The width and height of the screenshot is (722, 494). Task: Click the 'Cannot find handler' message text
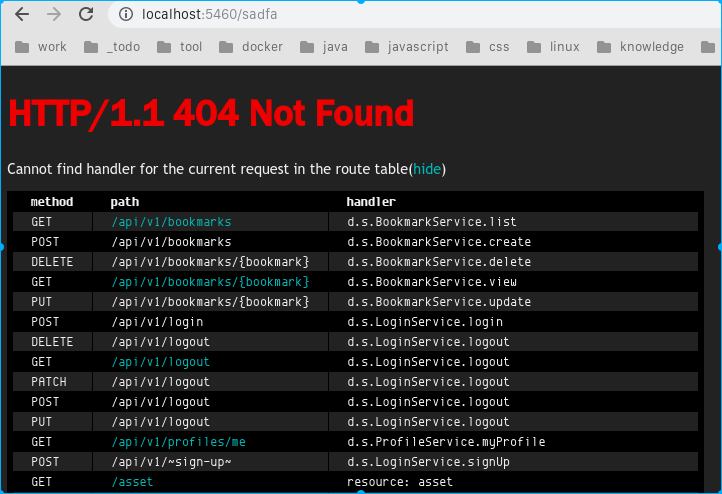[227, 169]
